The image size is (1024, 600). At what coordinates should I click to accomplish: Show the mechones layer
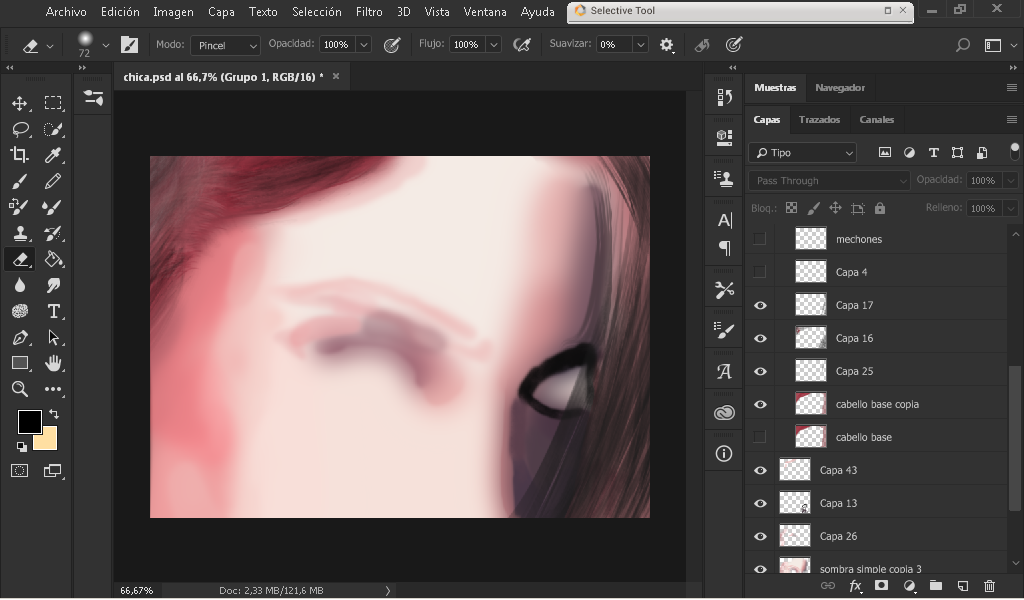(760, 239)
